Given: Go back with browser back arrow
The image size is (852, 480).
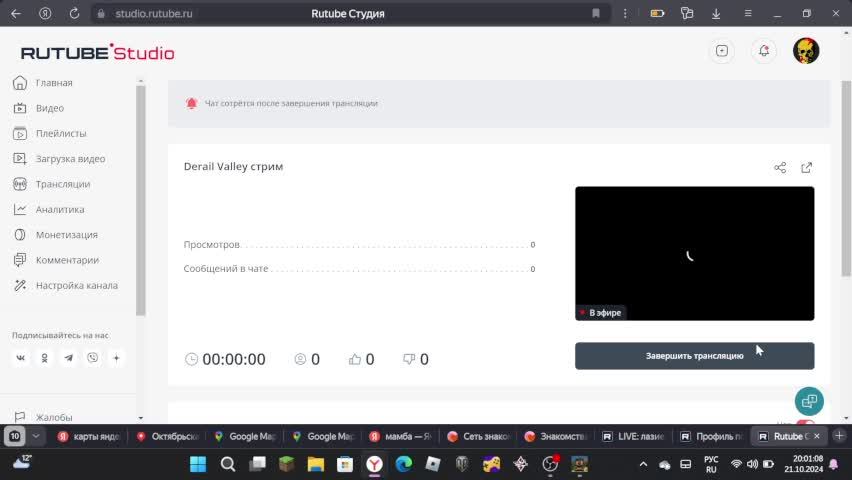Looking at the screenshot, I should pos(16,14).
